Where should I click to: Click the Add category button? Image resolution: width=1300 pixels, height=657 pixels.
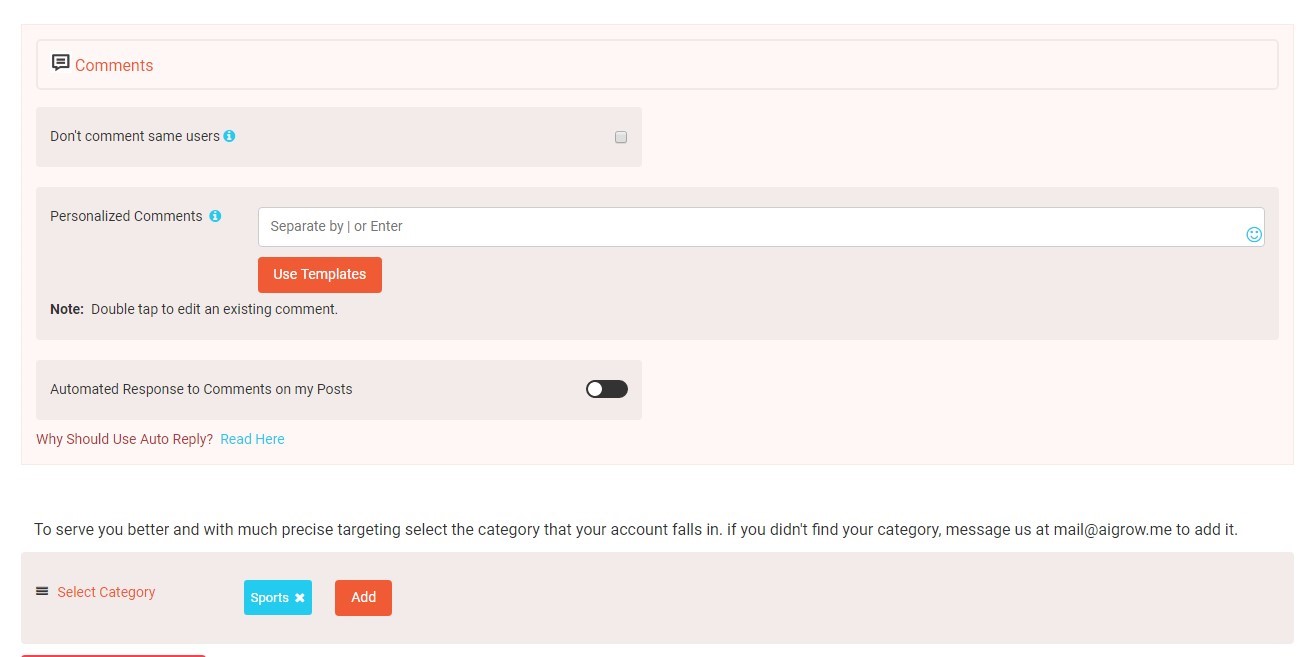pos(363,598)
